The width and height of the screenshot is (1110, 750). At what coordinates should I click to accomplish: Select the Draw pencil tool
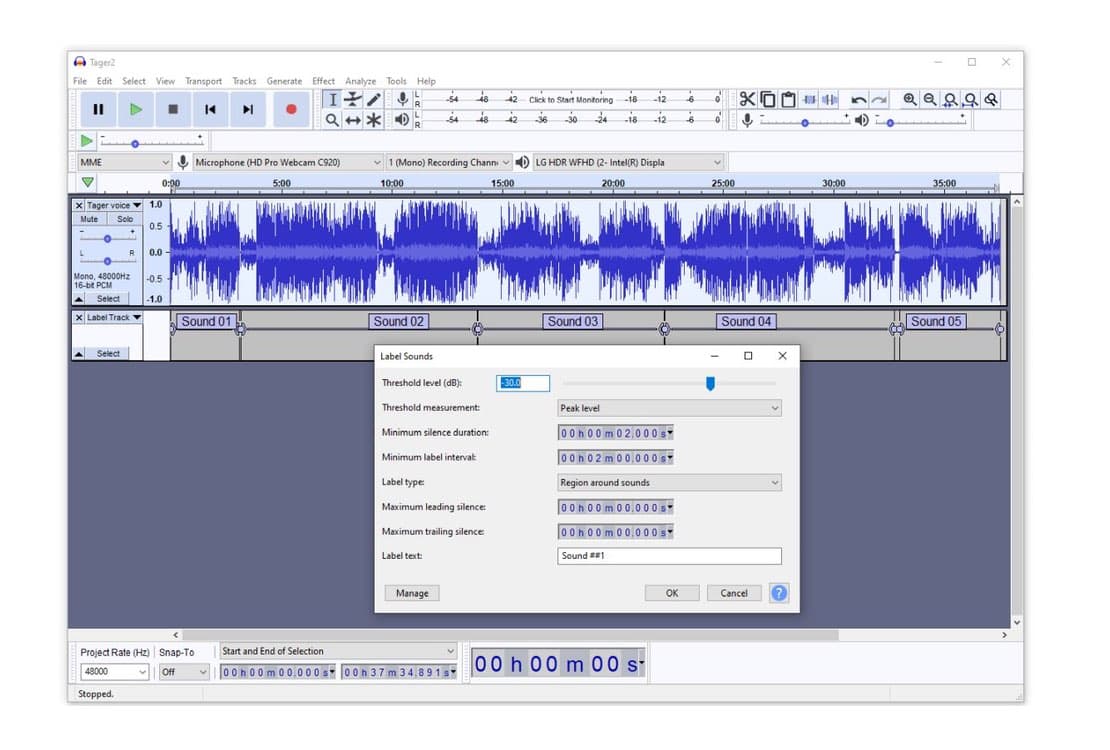click(373, 100)
